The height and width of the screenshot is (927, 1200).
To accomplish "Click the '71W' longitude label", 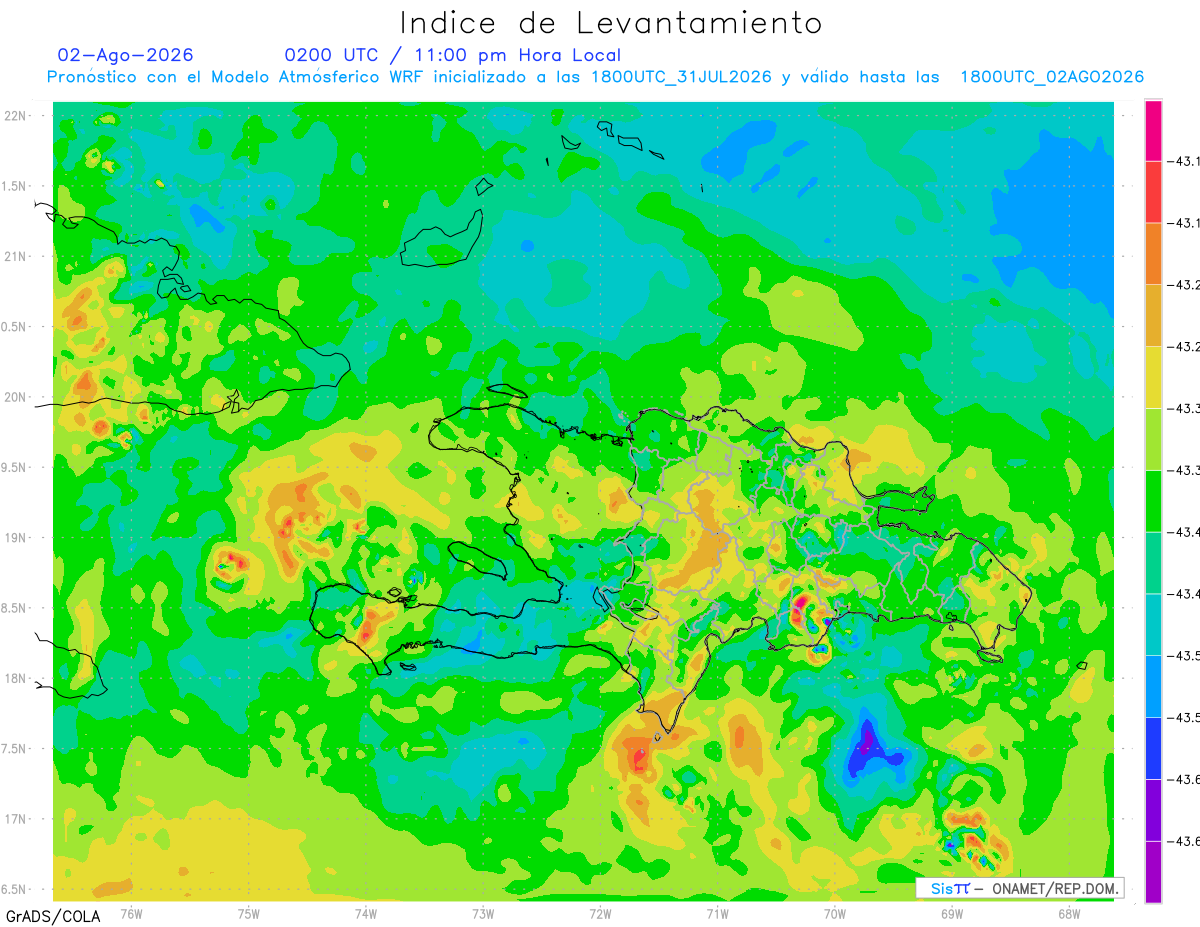I will point(717,913).
